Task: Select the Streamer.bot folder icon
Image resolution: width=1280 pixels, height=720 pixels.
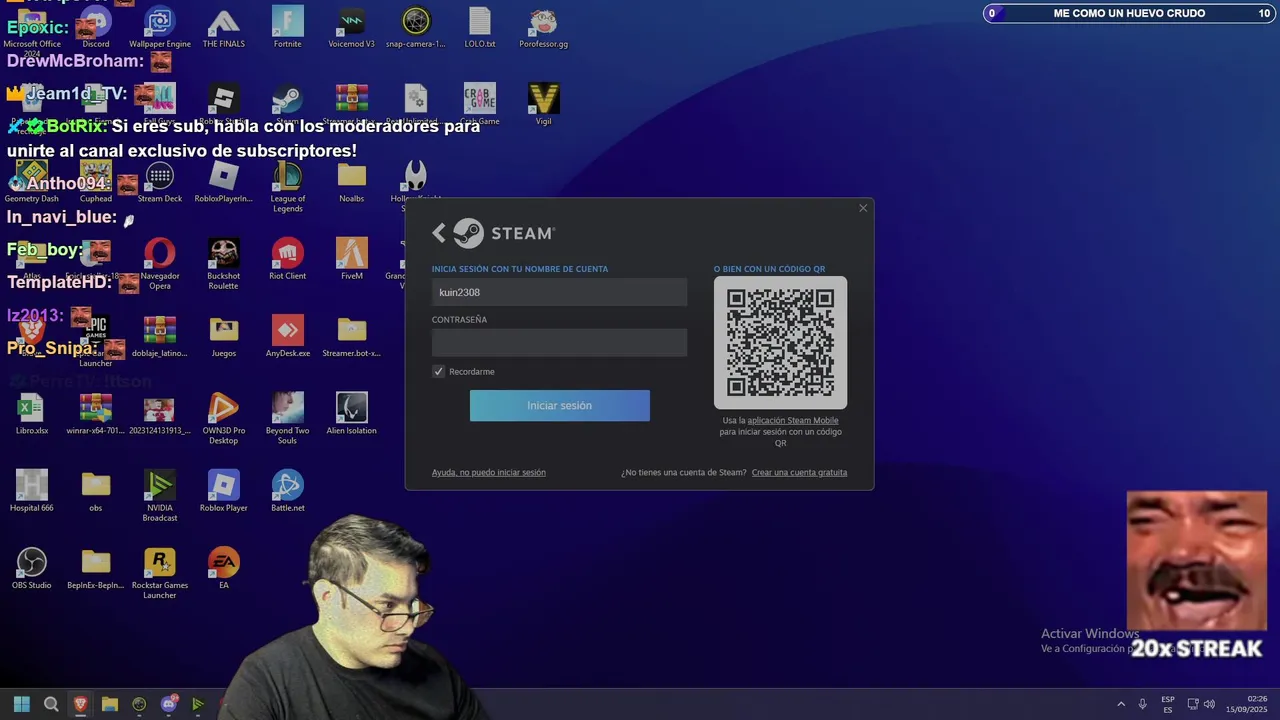Action: 351,336
